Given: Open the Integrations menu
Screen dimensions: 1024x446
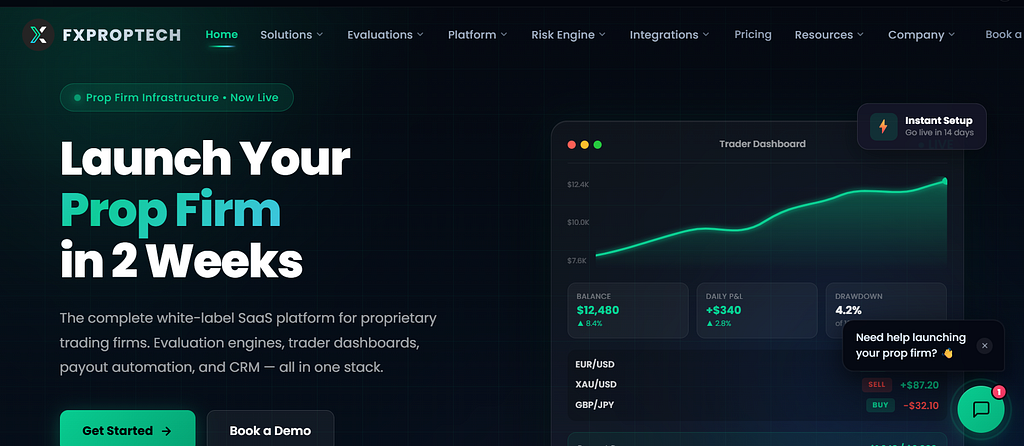Looking at the screenshot, I should pos(670,35).
